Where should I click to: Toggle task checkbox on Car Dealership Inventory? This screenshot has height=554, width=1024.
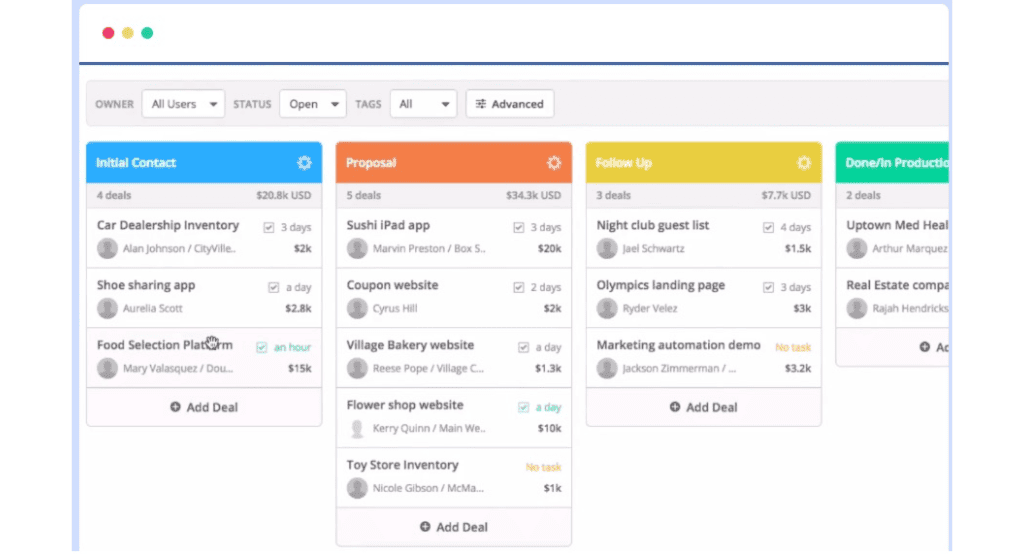pyautogui.click(x=268, y=227)
